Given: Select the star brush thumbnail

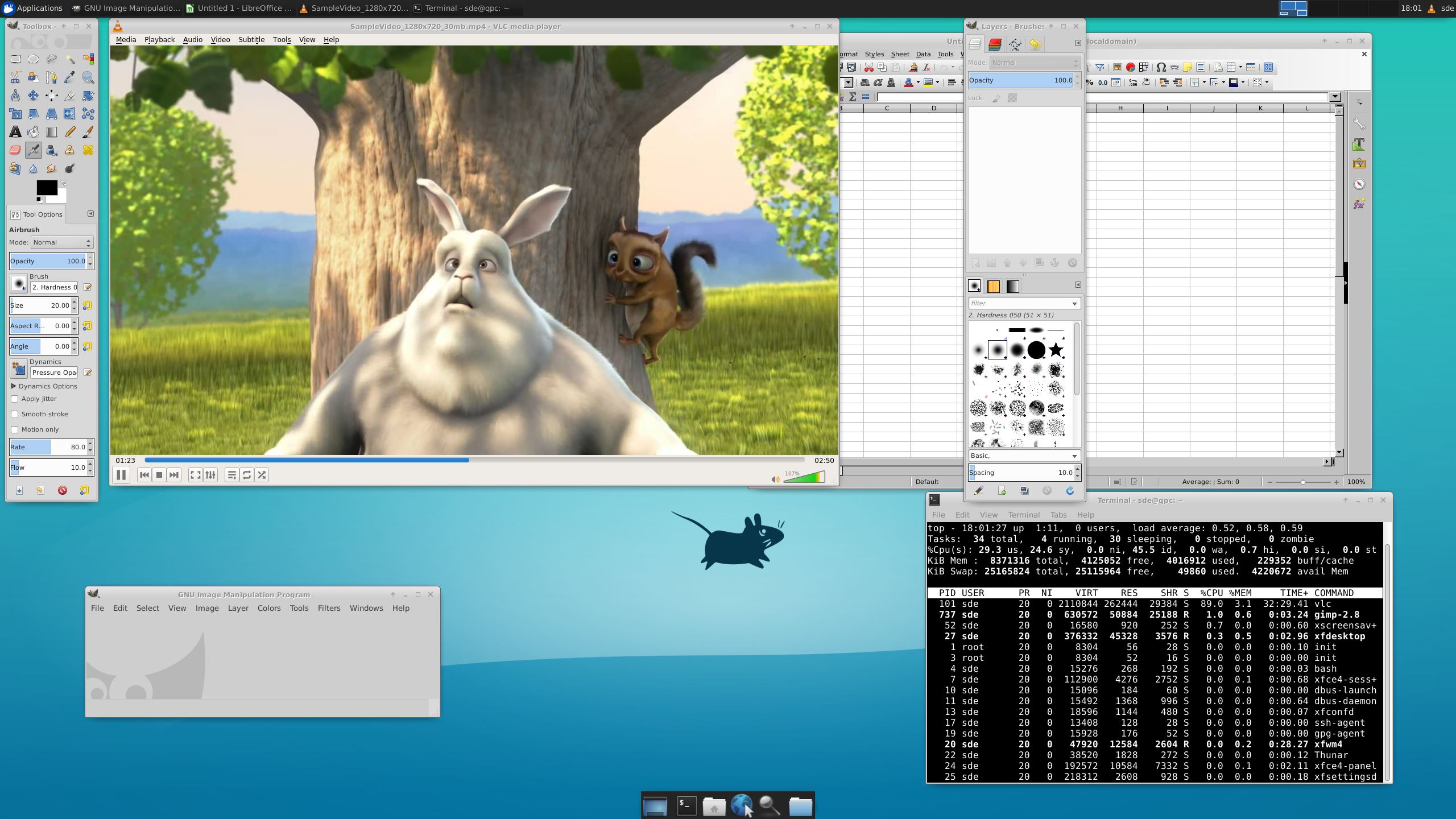Looking at the screenshot, I should [x=1056, y=349].
